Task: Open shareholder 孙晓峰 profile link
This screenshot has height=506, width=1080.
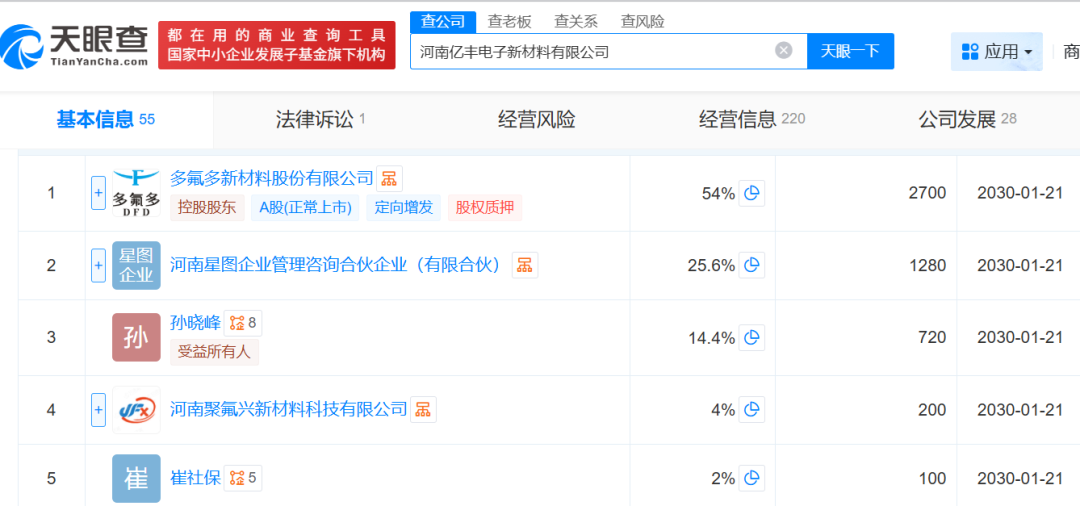Action: point(195,322)
